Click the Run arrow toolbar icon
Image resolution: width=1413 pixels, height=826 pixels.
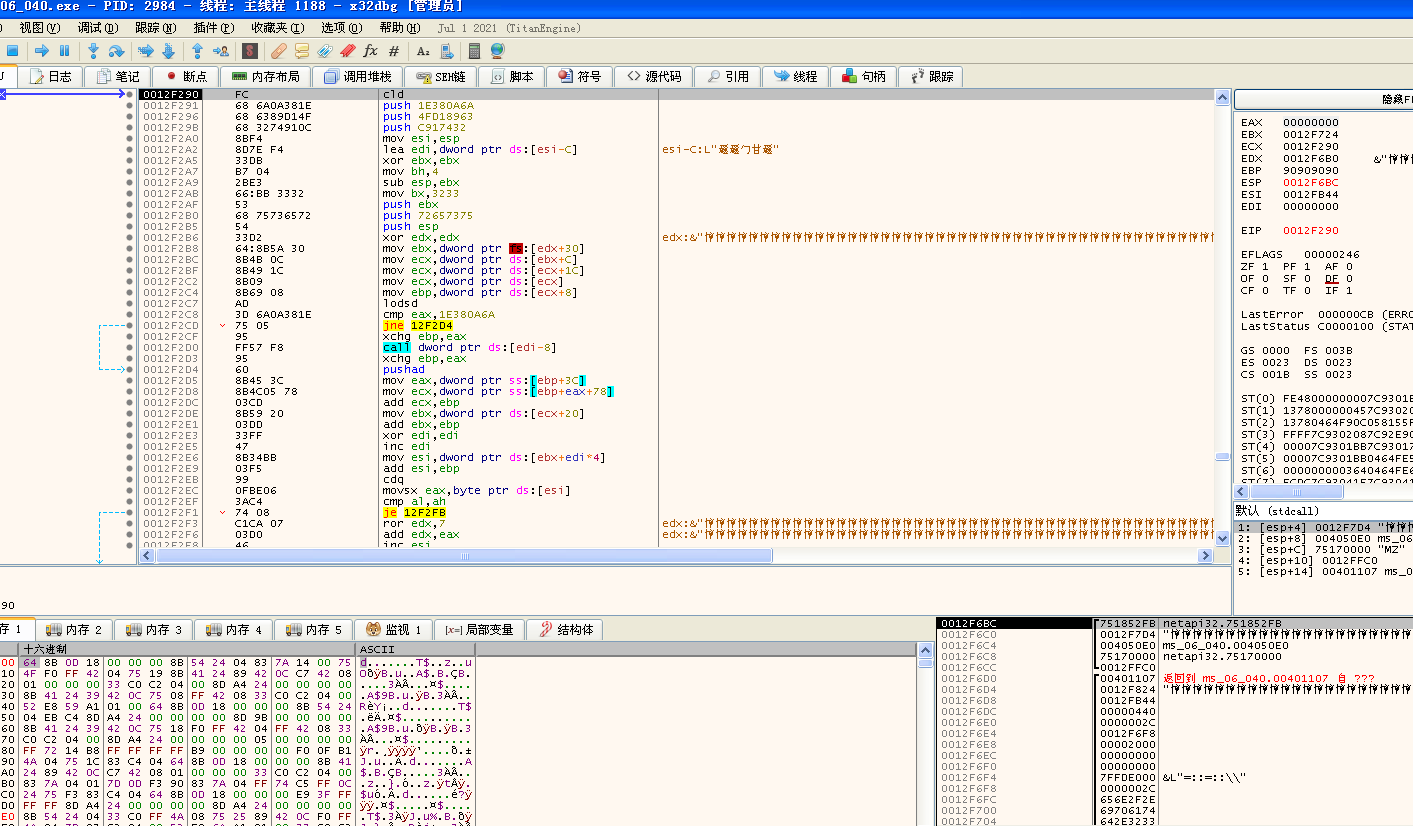pos(41,50)
